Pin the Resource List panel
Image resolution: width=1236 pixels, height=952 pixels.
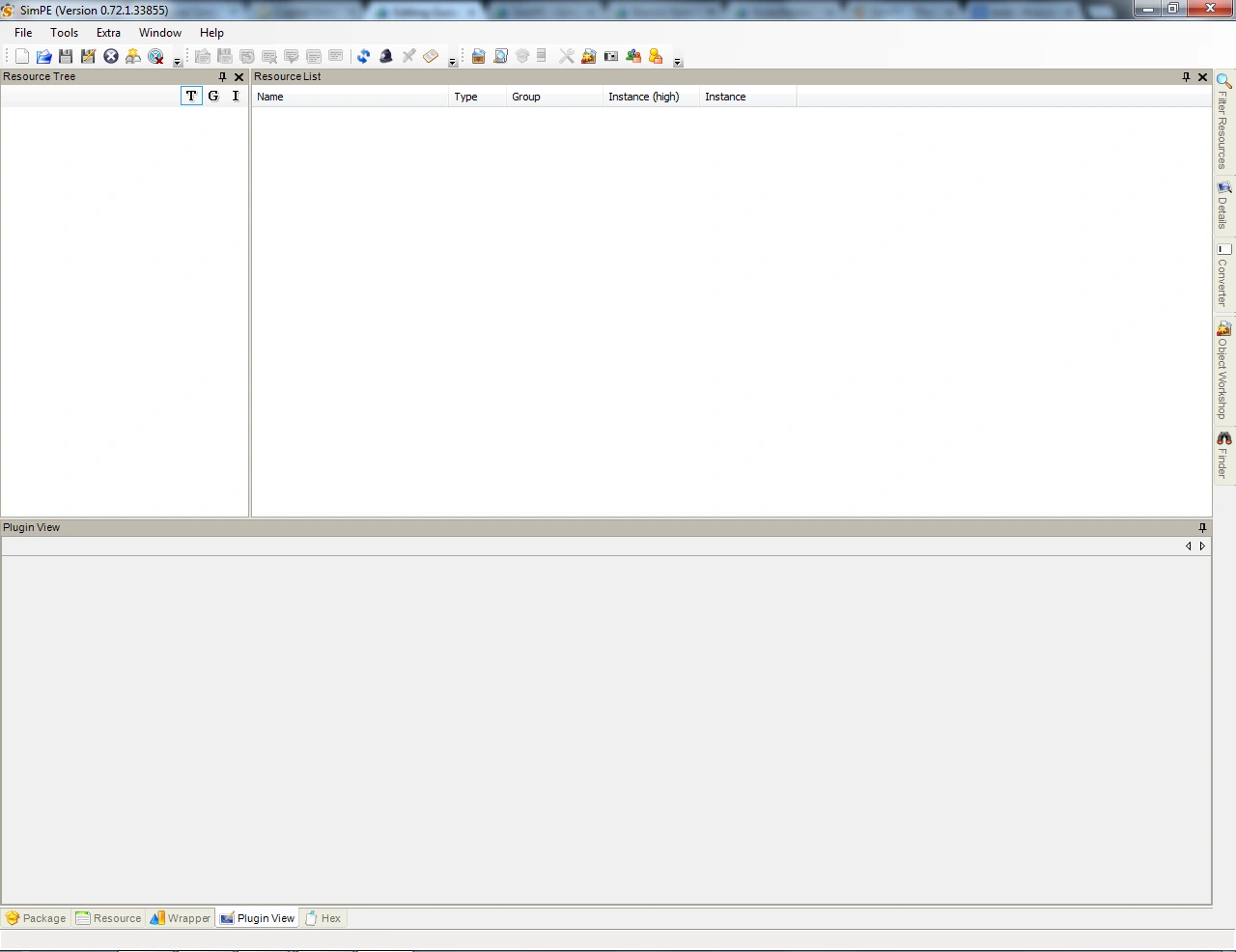pos(1186,77)
